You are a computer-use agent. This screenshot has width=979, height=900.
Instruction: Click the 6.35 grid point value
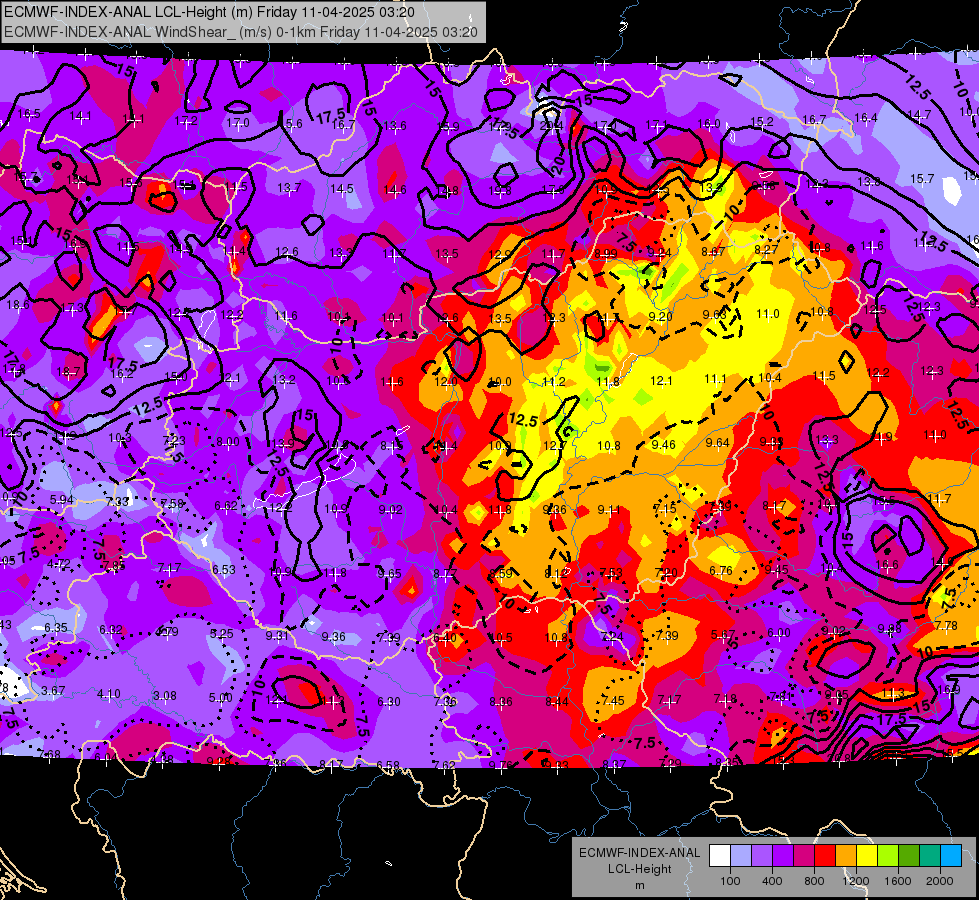pyautogui.click(x=56, y=627)
